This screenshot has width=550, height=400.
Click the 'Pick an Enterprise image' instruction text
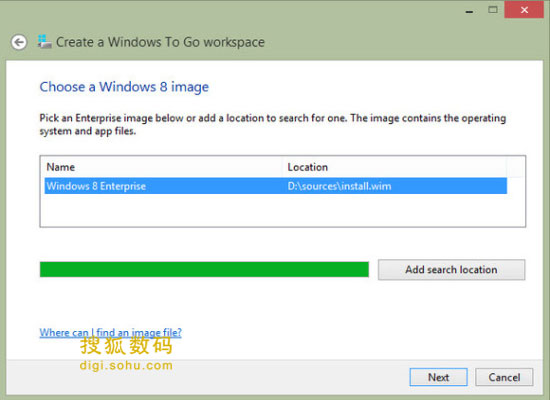[x=273, y=124]
